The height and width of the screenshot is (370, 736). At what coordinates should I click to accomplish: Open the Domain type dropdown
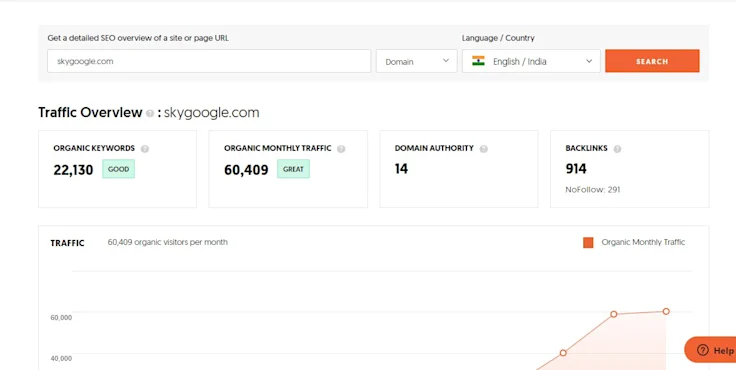pos(416,61)
